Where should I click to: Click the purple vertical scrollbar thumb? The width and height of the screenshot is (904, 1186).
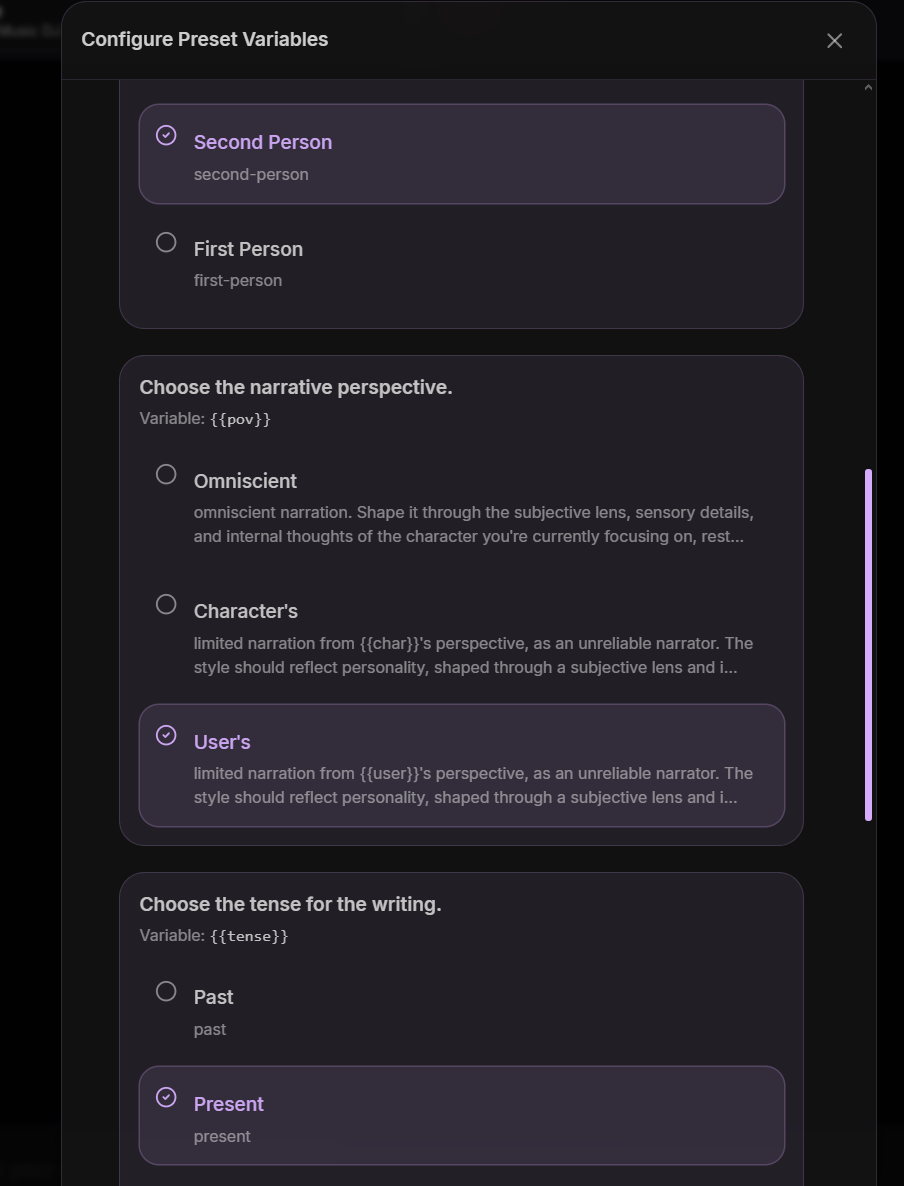tap(868, 644)
